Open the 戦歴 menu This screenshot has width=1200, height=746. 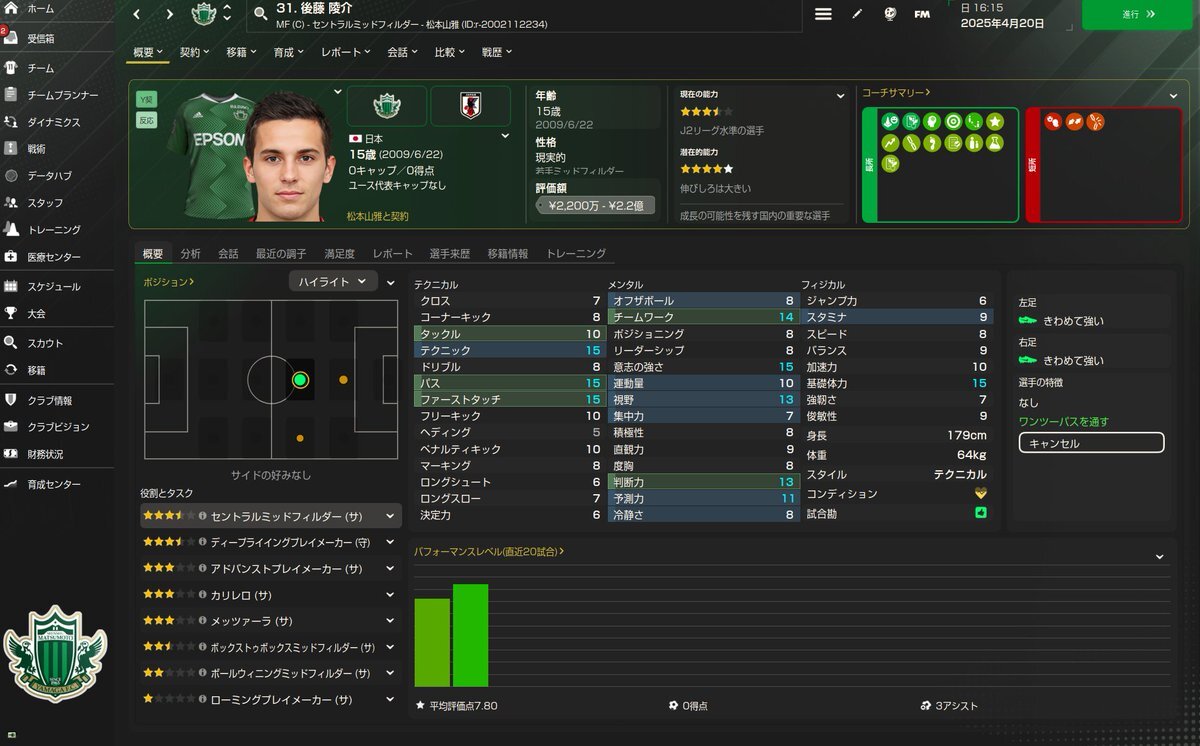[496, 52]
